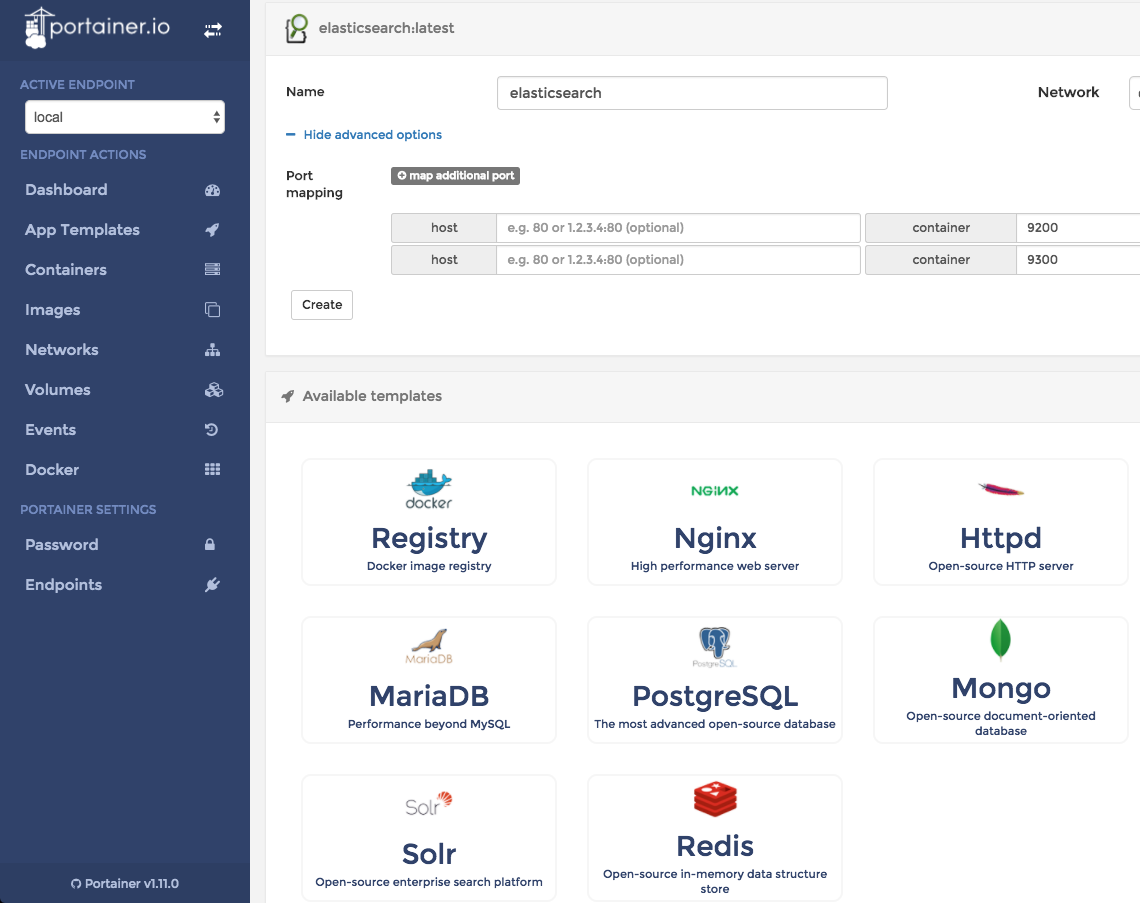The image size is (1140, 903).
Task: Open the Docker menu item
Action: [x=52, y=470]
